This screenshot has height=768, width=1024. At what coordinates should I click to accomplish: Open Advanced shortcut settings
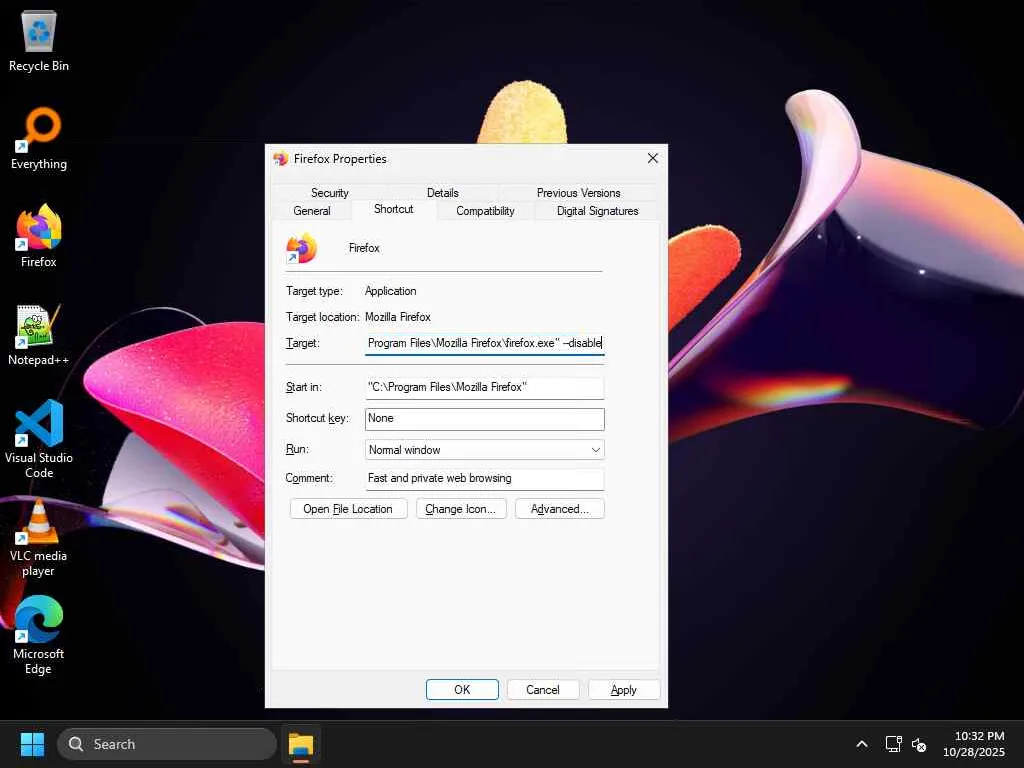pyautogui.click(x=560, y=509)
